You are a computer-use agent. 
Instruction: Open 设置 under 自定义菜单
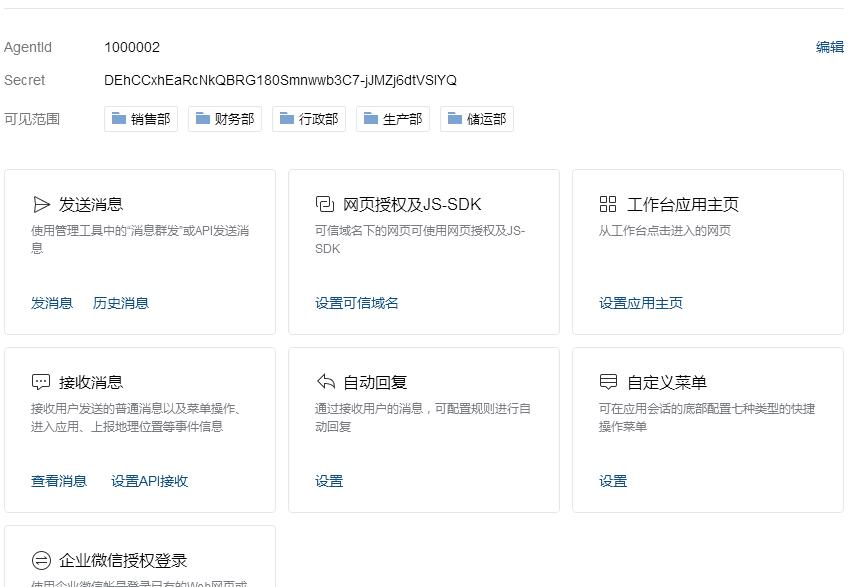[613, 481]
